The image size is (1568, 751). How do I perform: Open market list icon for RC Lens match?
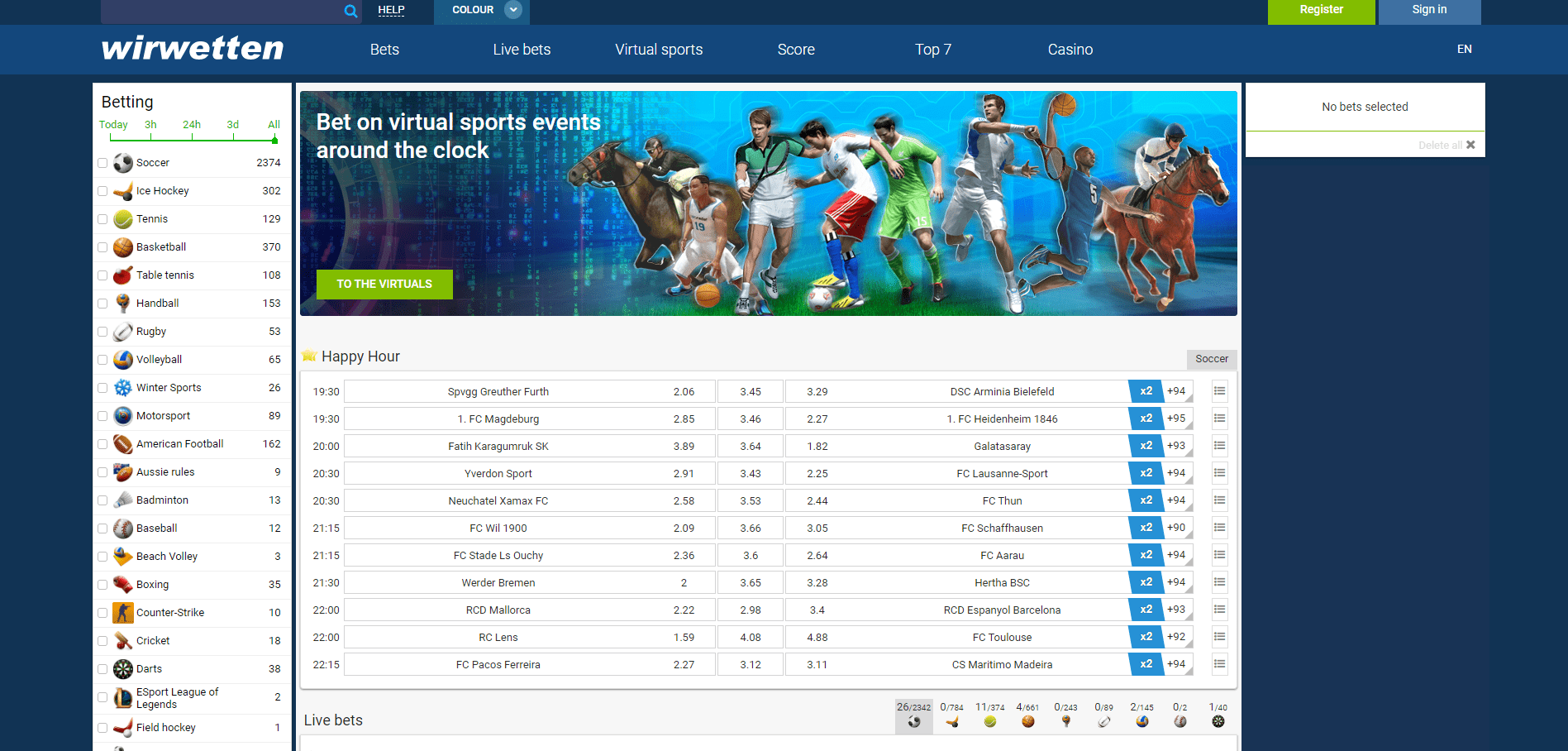click(x=1219, y=637)
